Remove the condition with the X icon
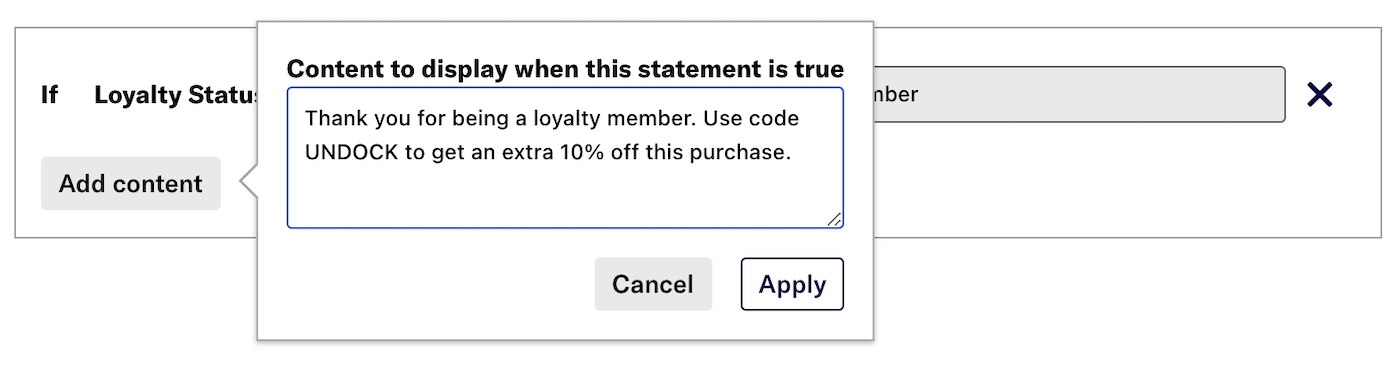 (x=1320, y=95)
